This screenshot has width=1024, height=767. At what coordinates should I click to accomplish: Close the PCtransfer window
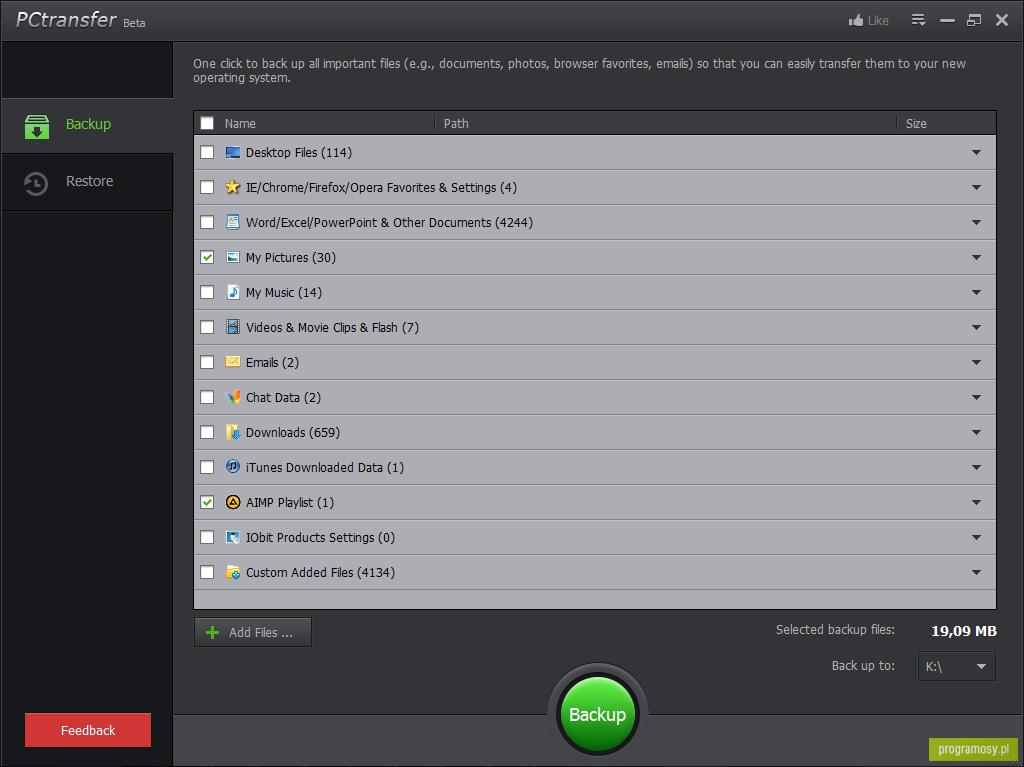tap(1002, 20)
